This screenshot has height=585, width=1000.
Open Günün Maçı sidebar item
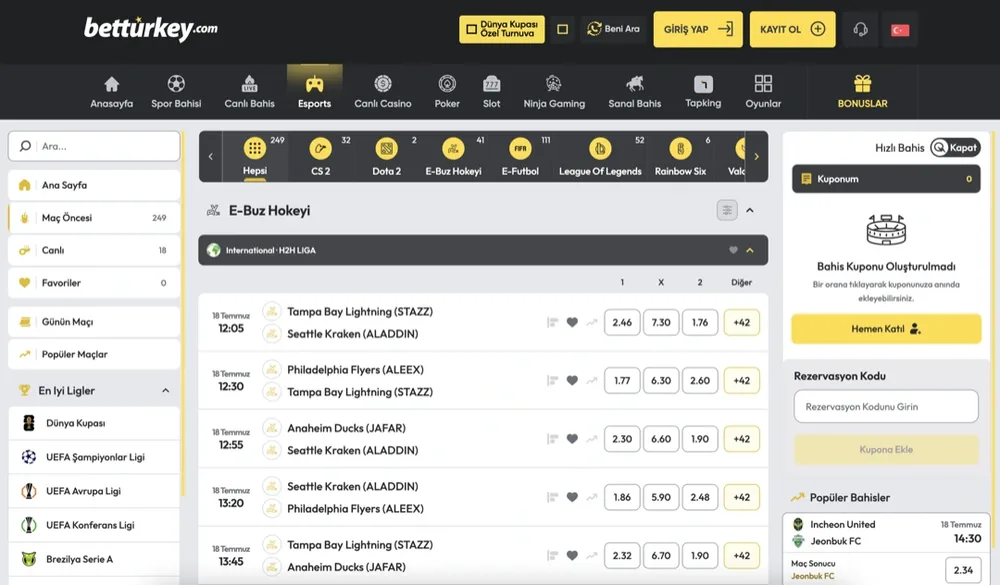coord(94,322)
